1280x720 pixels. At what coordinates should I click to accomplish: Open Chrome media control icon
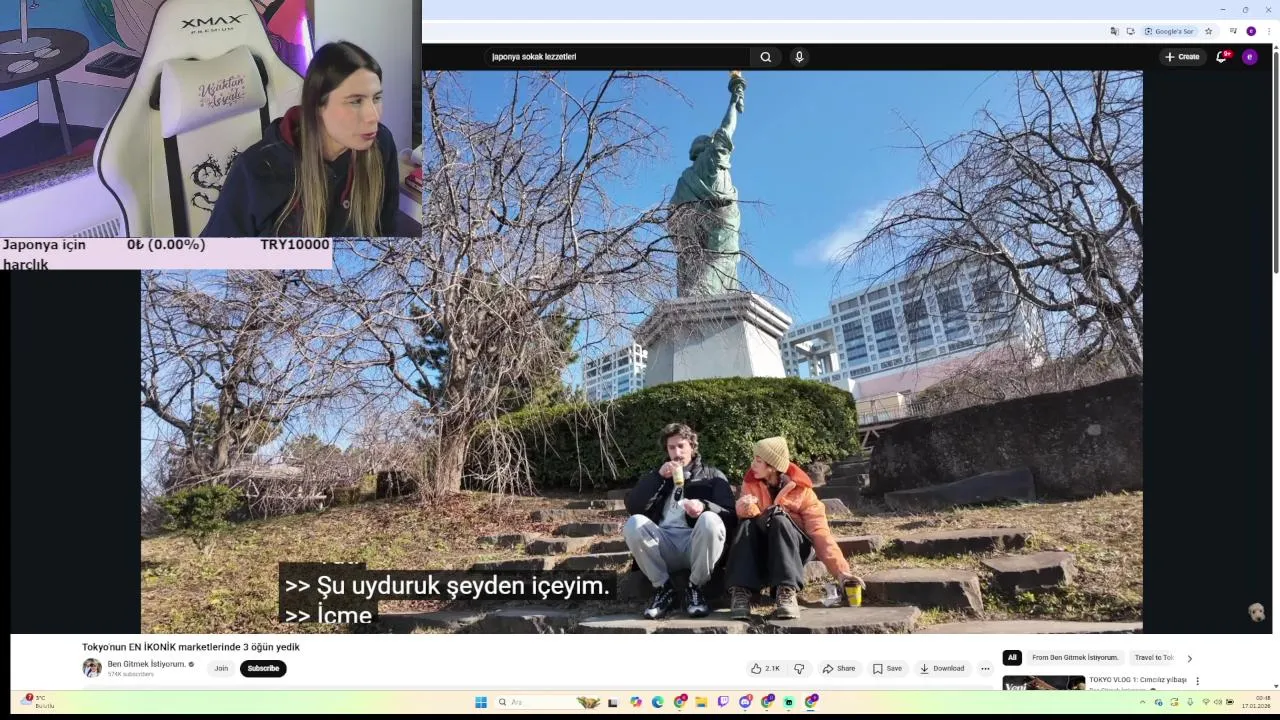tap(1233, 31)
